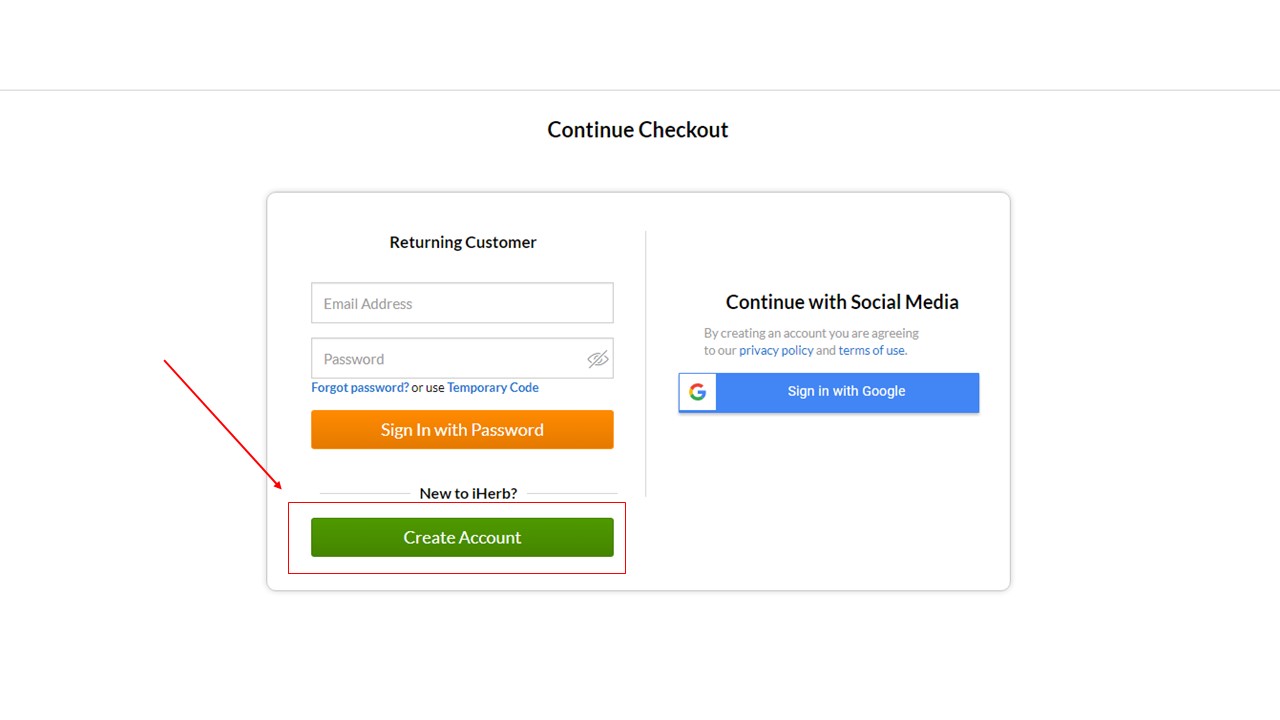Image resolution: width=1280 pixels, height=720 pixels.
Task: Click the Returning Customer heading
Action: (x=463, y=242)
